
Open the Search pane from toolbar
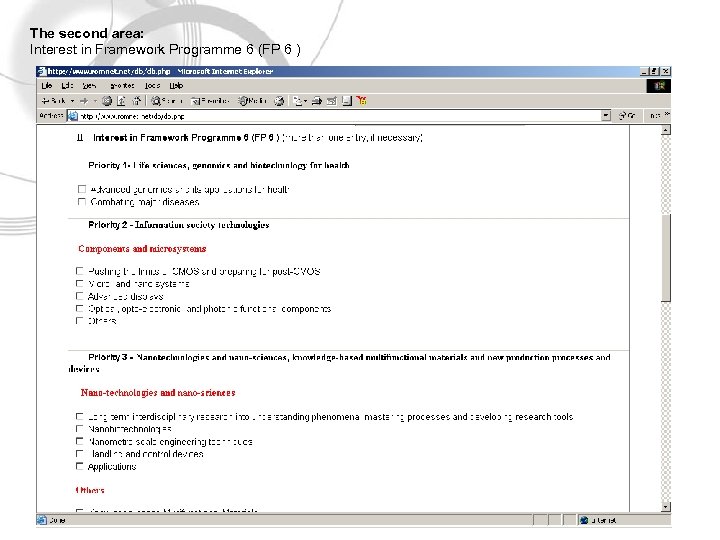(x=166, y=101)
